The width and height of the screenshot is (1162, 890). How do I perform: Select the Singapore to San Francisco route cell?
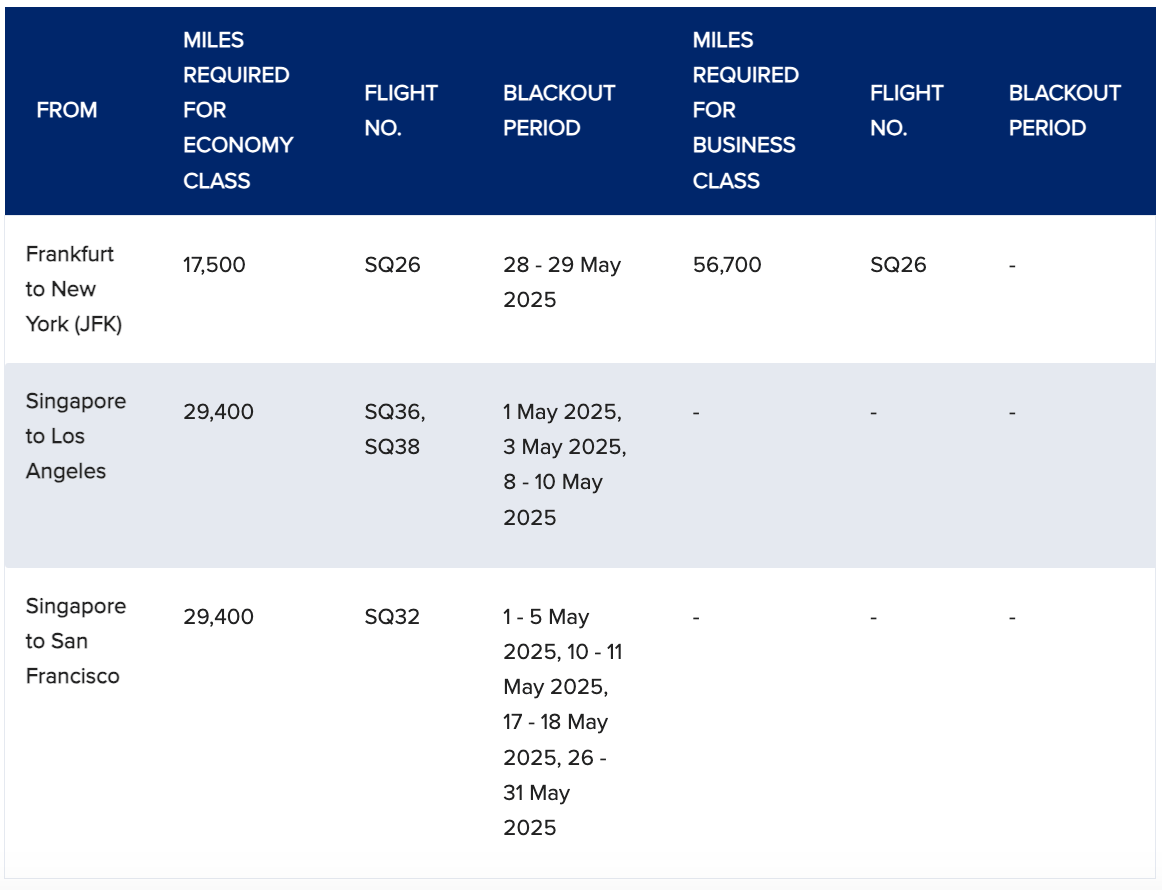click(76, 641)
